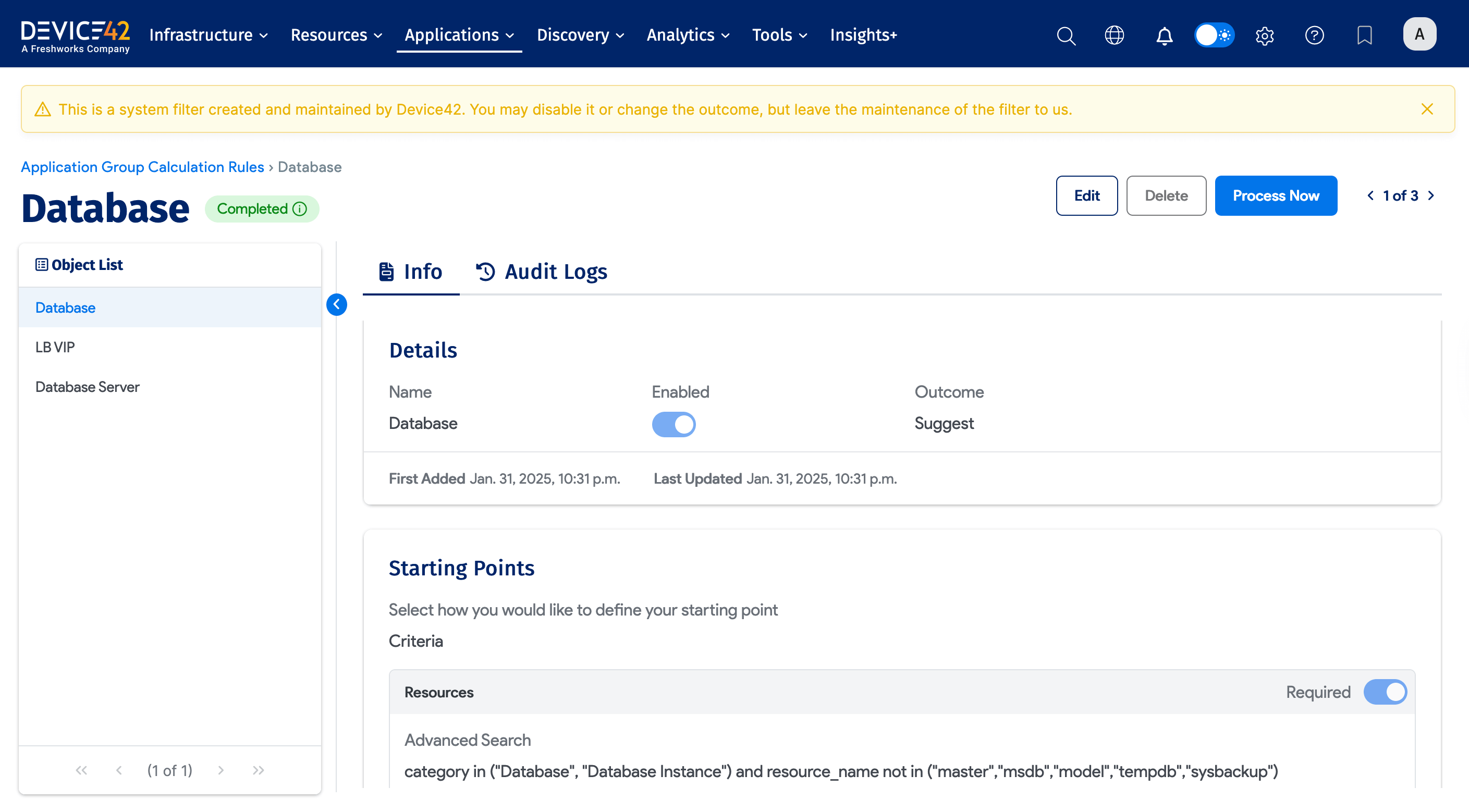The image size is (1469, 812).
Task: Open the Insights+ menu item
Action: tap(863, 35)
